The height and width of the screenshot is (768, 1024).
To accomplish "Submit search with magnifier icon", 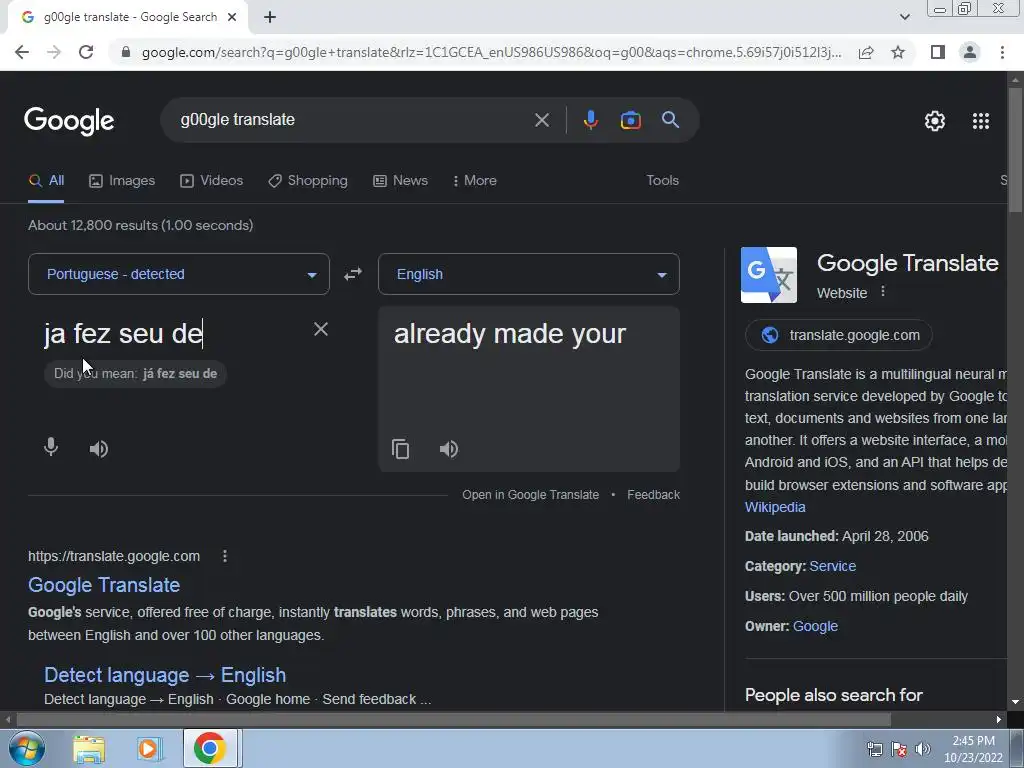I will (671, 120).
